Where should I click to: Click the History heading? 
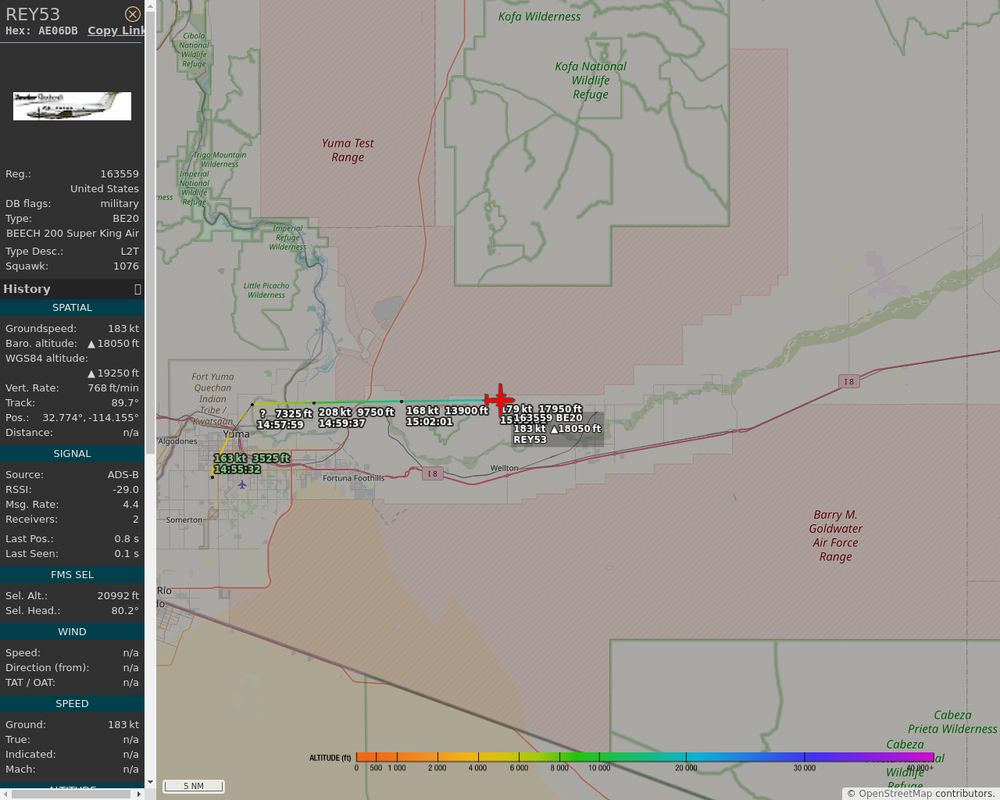pos(27,289)
